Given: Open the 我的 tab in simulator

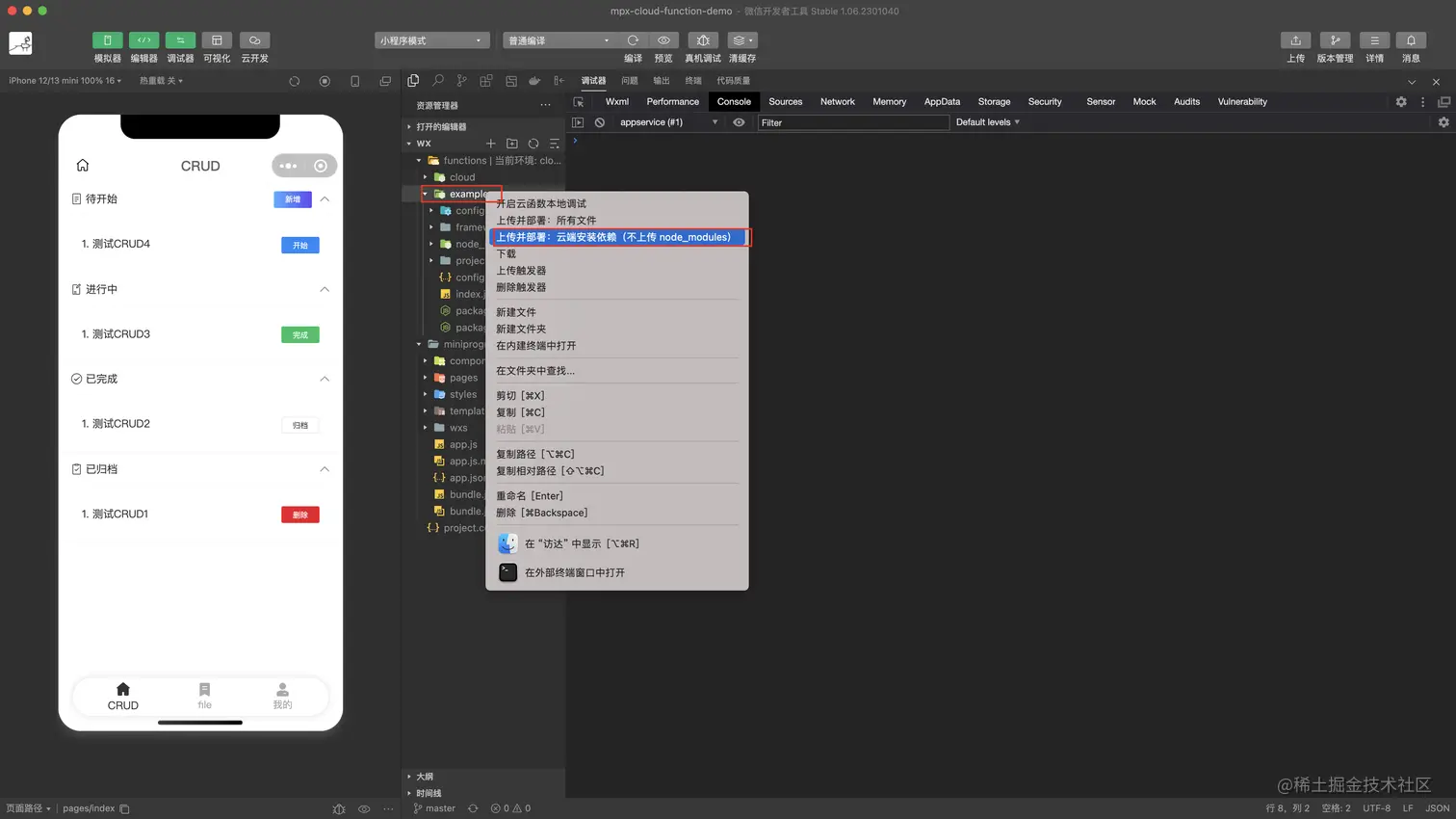Looking at the screenshot, I should [282, 697].
